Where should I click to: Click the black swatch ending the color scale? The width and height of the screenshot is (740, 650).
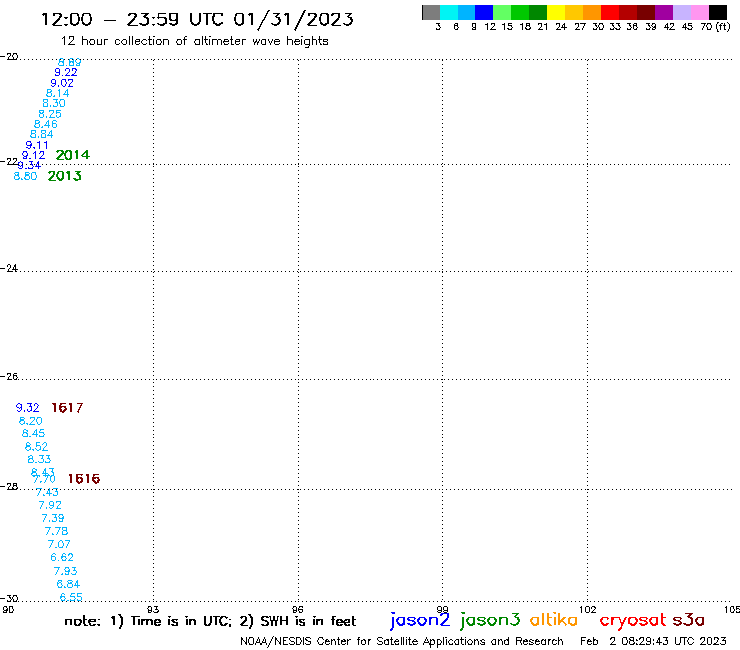click(718, 12)
